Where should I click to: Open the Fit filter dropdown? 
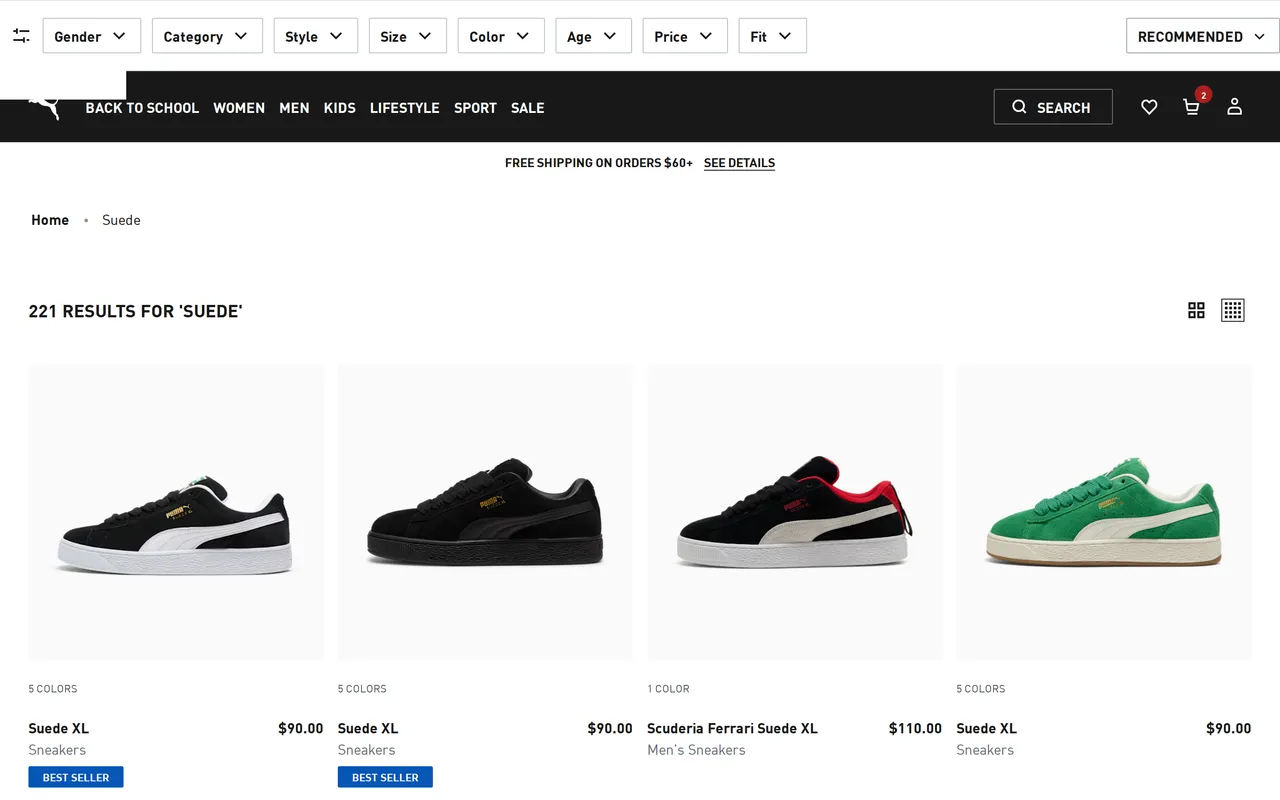772,36
